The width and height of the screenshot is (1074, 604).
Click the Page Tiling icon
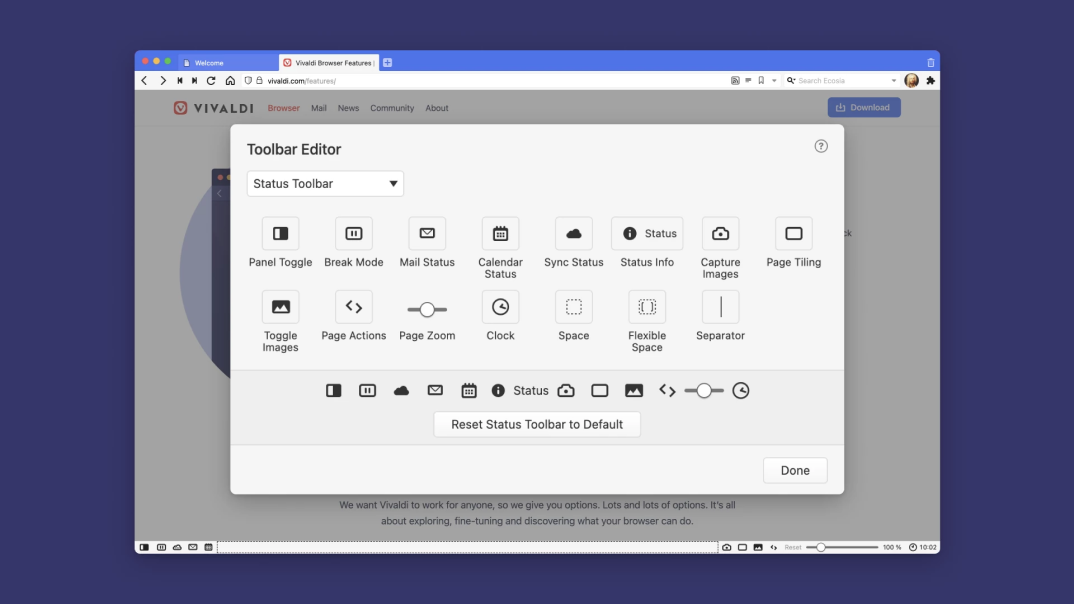coord(793,233)
